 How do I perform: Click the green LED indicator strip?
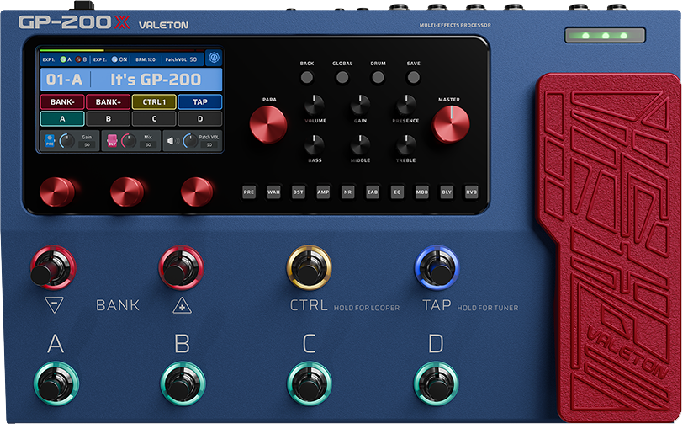coord(605,35)
